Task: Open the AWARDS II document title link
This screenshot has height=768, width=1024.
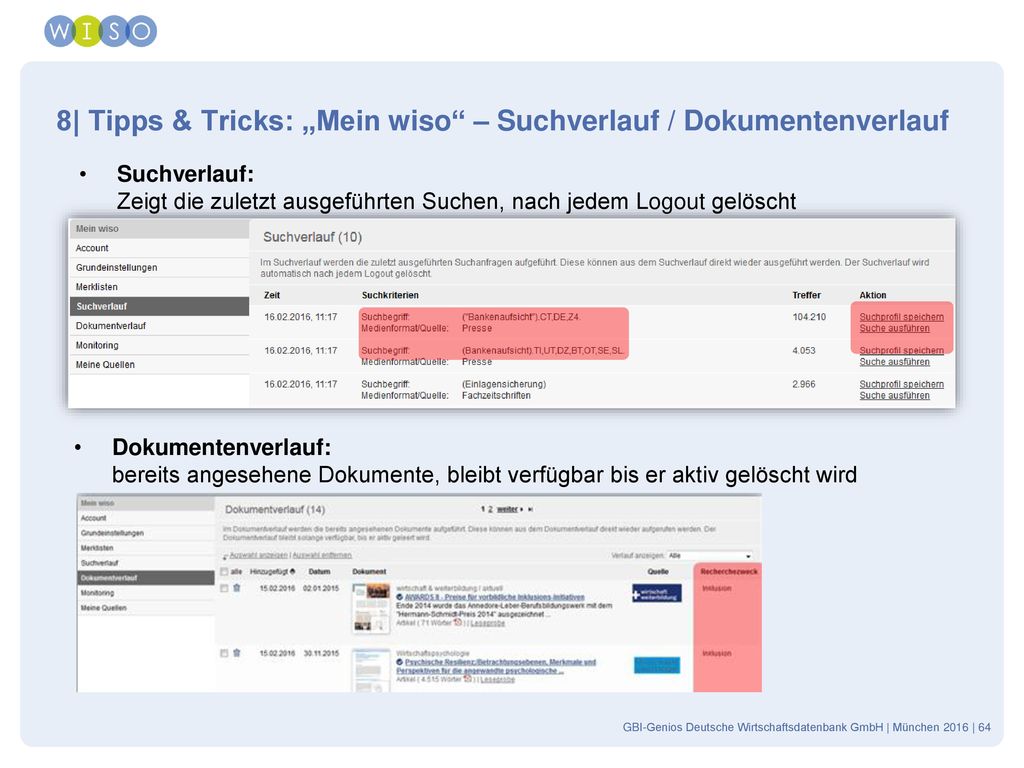Action: click(x=494, y=597)
